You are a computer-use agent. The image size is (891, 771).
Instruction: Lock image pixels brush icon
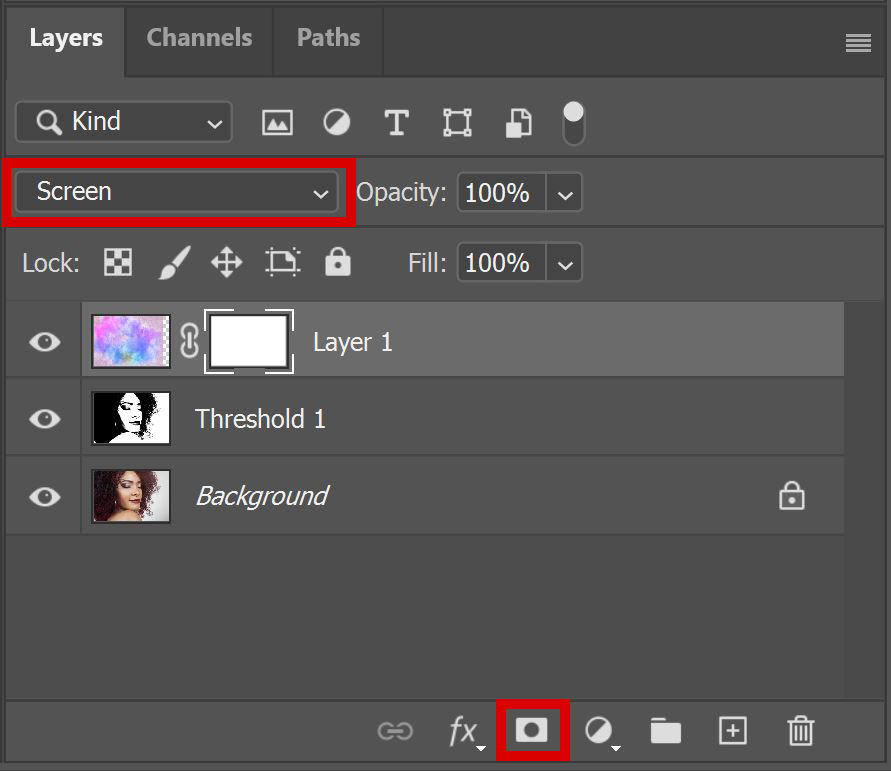tap(174, 262)
